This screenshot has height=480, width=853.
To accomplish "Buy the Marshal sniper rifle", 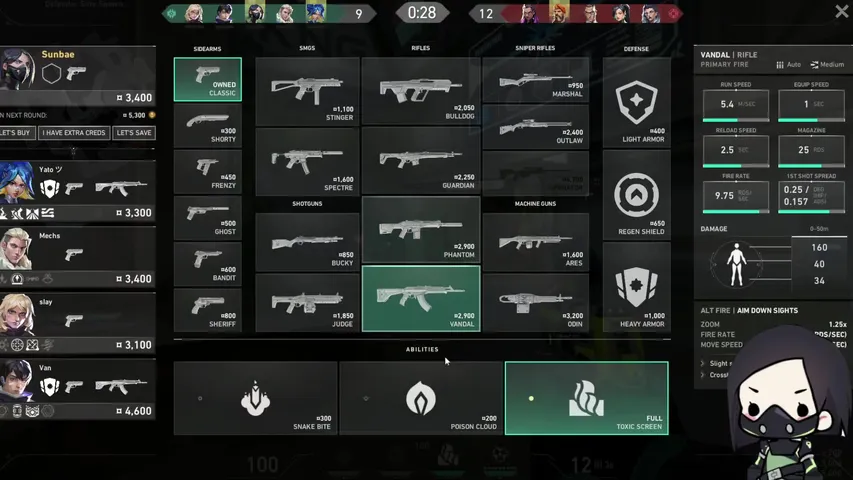I will coord(536,80).
